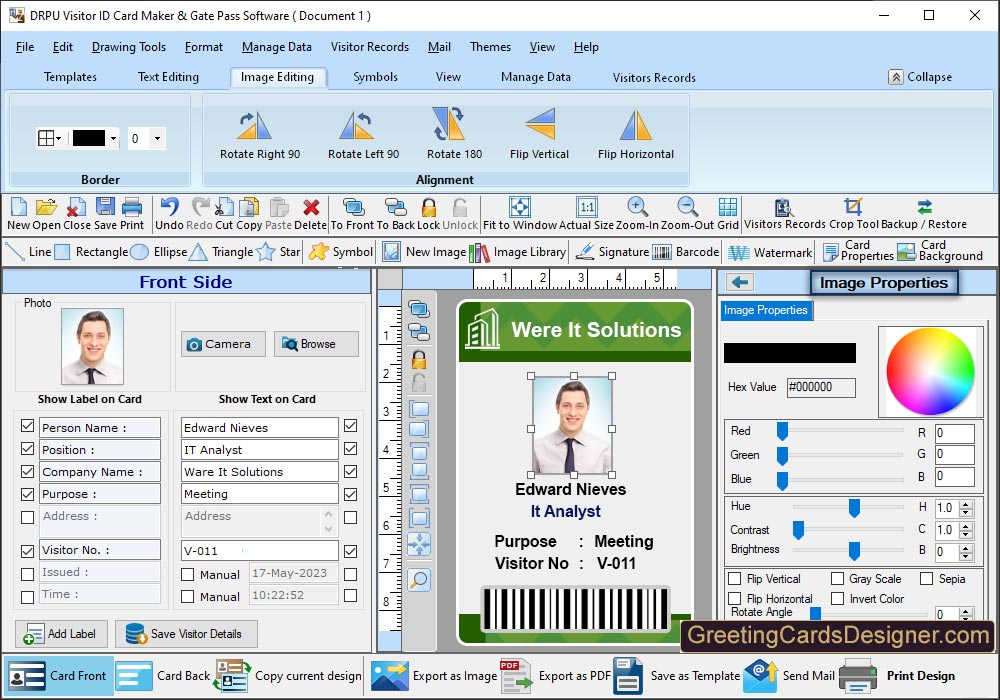Screen dimensions: 1000x700
Task: Click the Flip Horizontal ribbon icon
Action: point(636,125)
